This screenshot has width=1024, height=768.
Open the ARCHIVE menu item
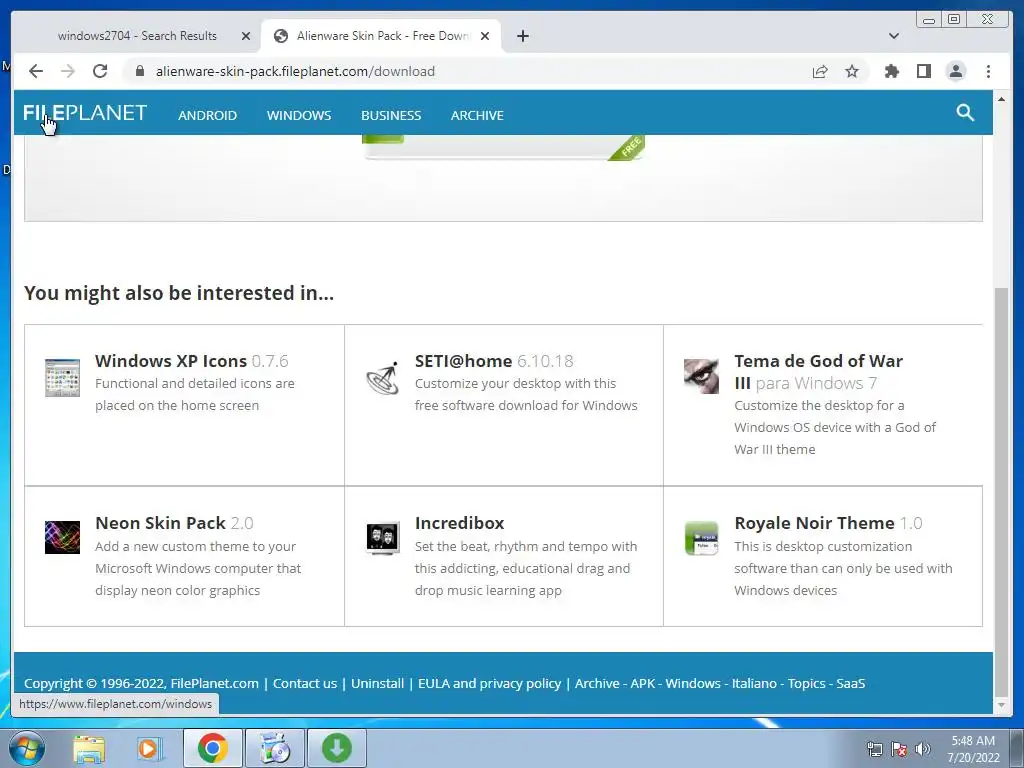pos(477,116)
